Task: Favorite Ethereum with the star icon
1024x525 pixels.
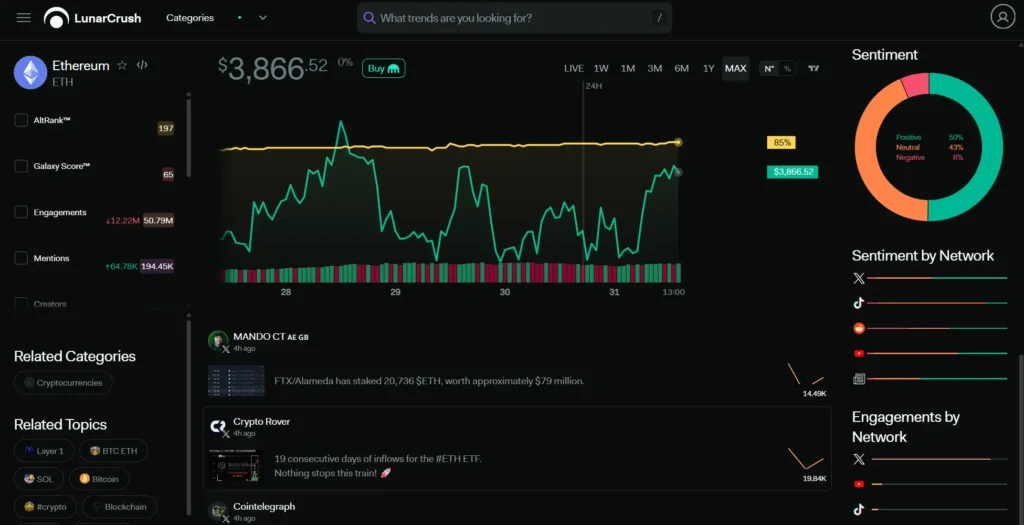Action: (121, 65)
